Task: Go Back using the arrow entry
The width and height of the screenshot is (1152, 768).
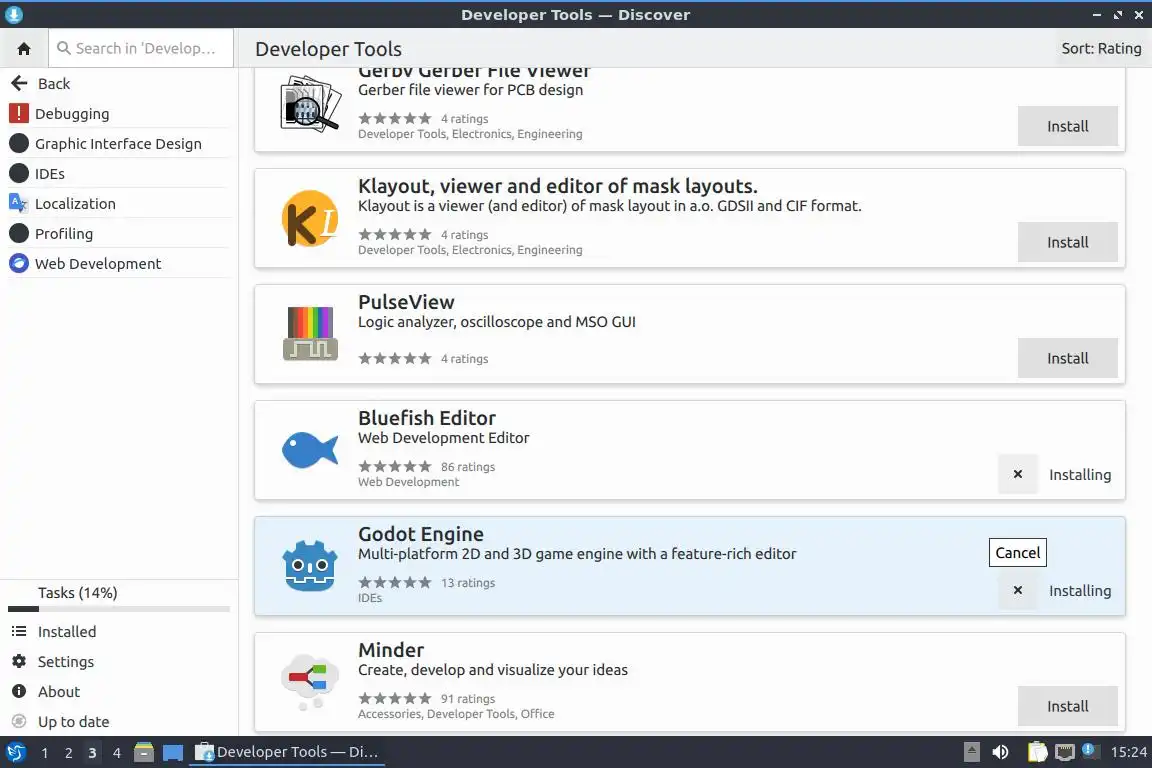Action: point(119,84)
